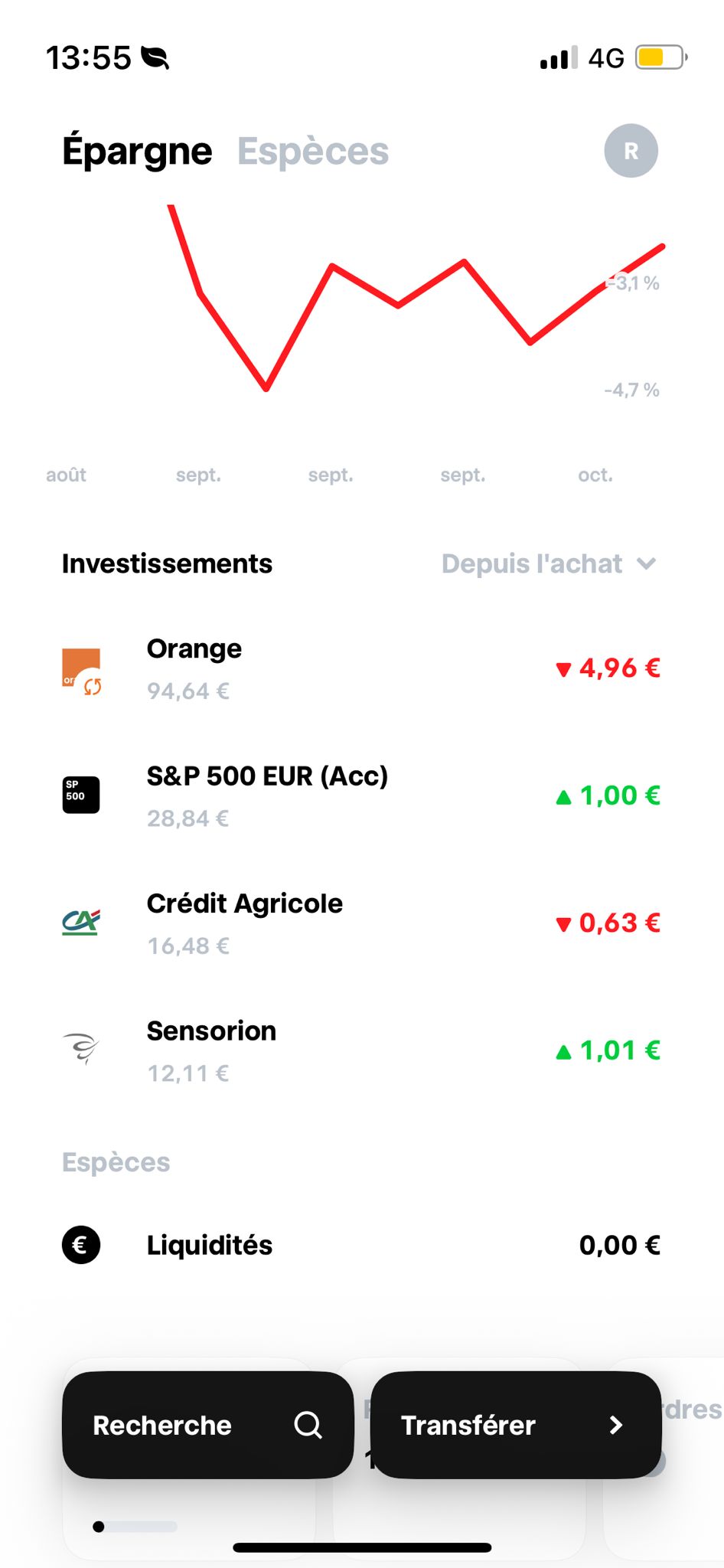Select the Épargne tab

[137, 152]
